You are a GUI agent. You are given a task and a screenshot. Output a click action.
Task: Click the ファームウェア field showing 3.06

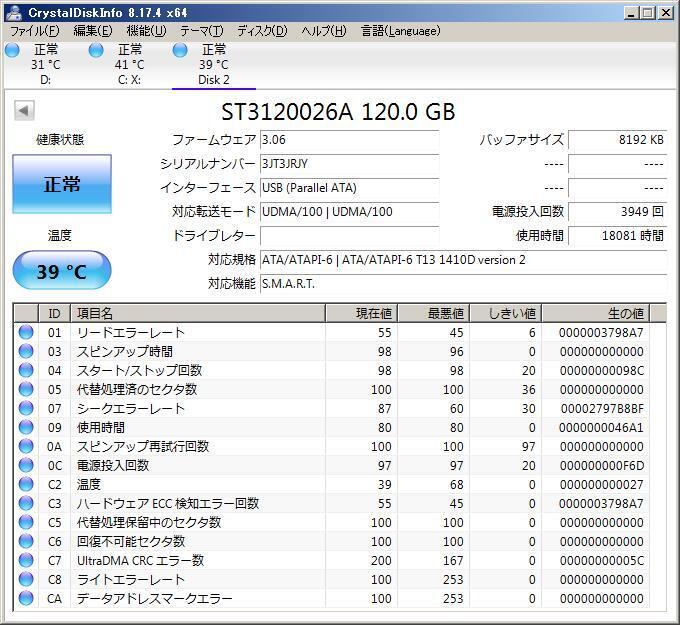click(x=350, y=140)
